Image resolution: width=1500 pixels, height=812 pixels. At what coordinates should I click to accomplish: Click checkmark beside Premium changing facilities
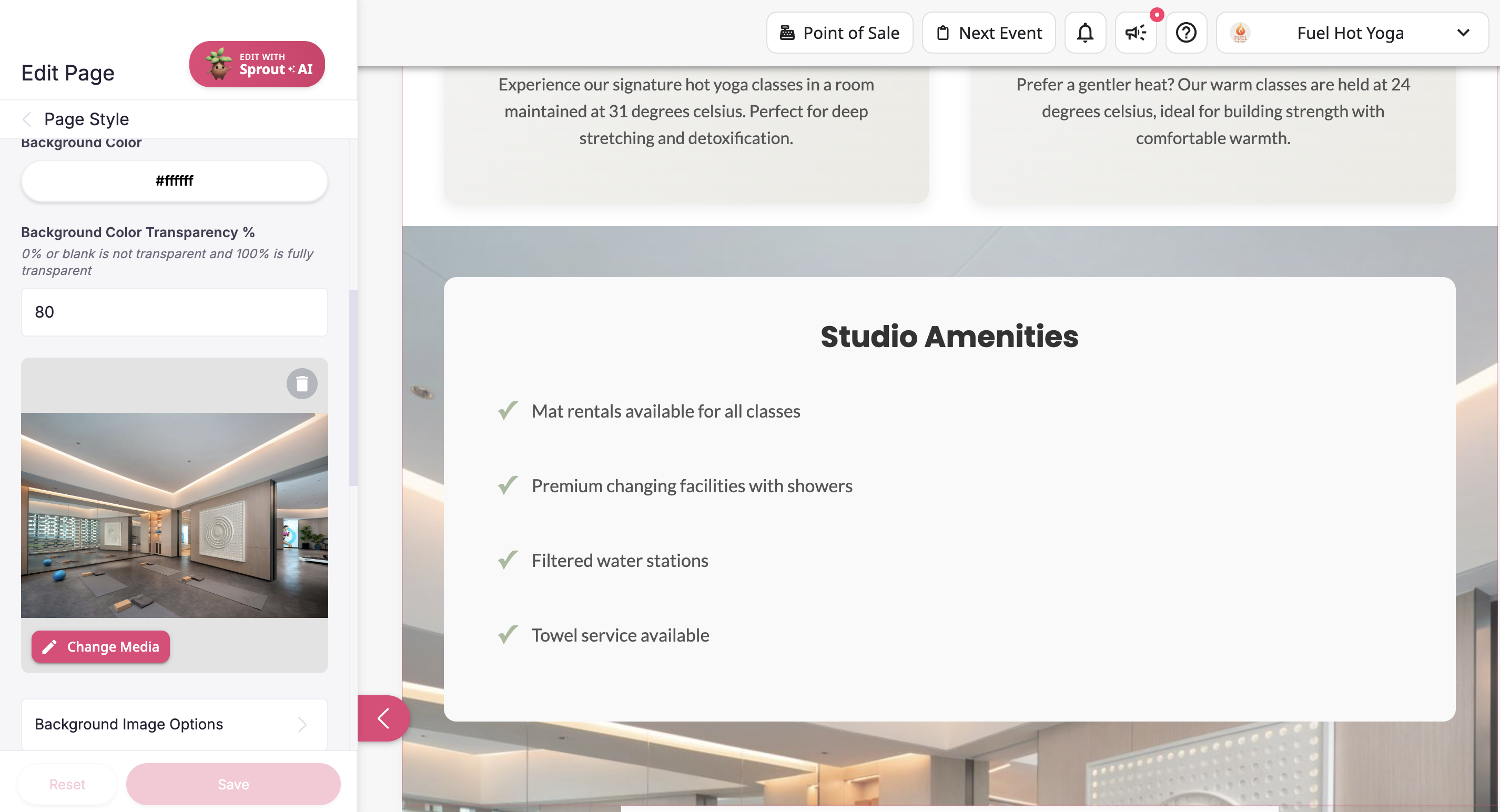coord(508,485)
